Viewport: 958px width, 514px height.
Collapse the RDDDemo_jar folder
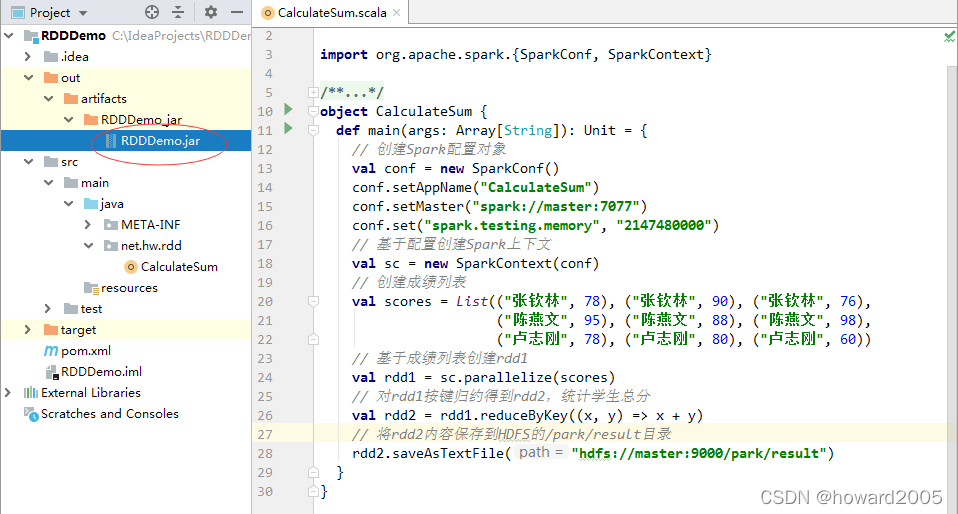pos(68,120)
